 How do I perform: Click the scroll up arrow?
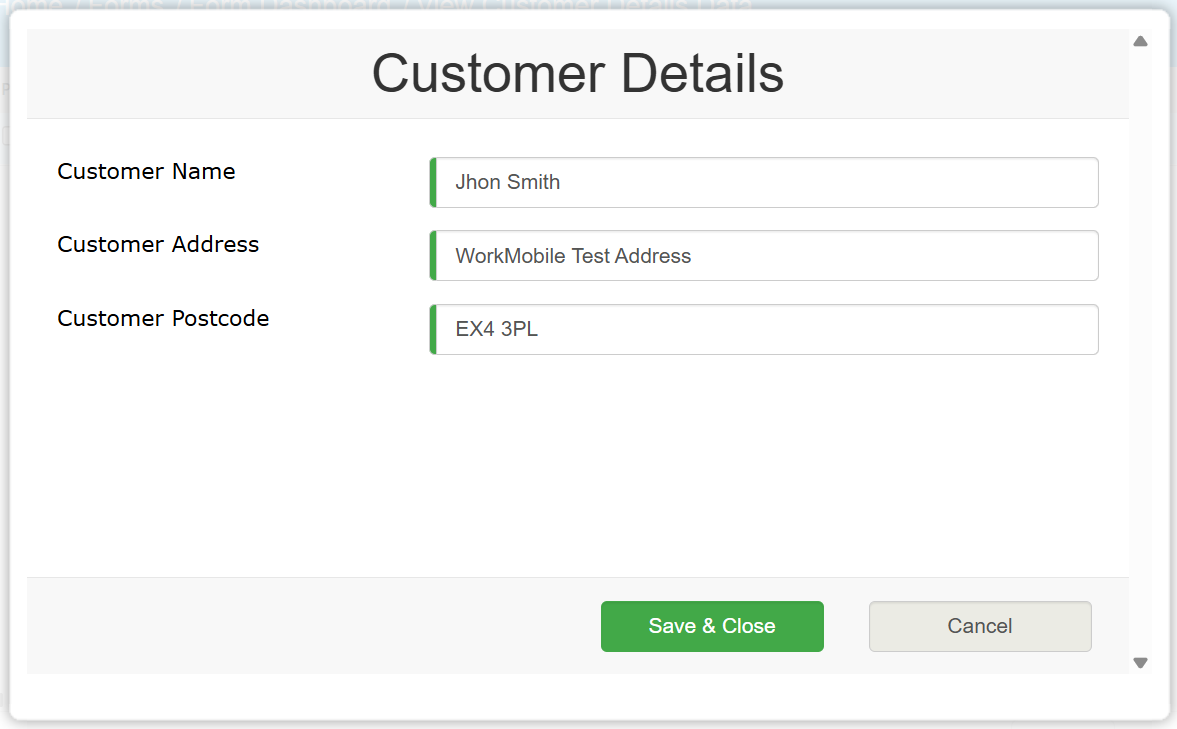(1140, 42)
